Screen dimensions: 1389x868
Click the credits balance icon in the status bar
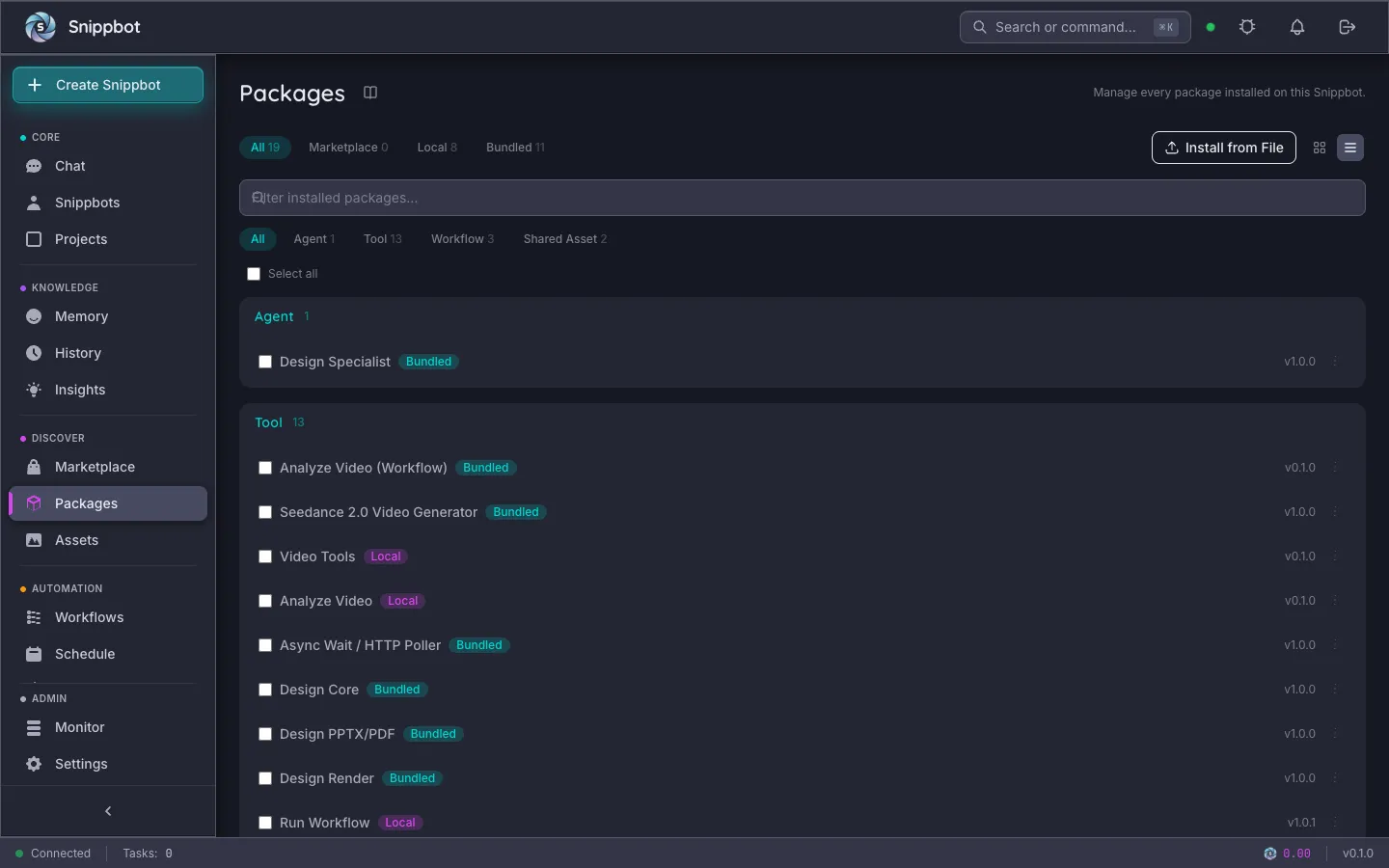(x=1270, y=854)
